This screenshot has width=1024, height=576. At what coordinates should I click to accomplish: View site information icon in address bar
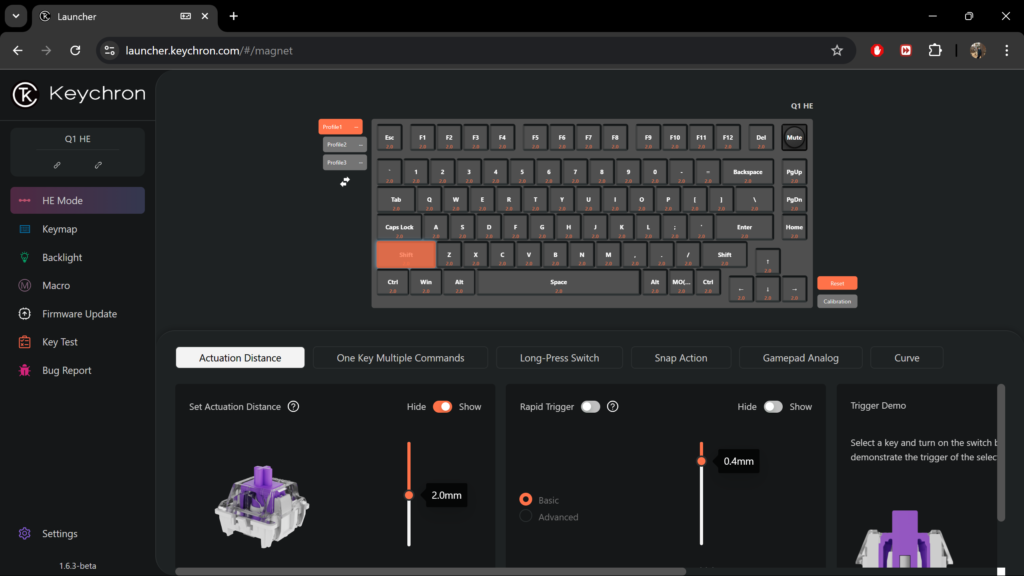click(110, 50)
